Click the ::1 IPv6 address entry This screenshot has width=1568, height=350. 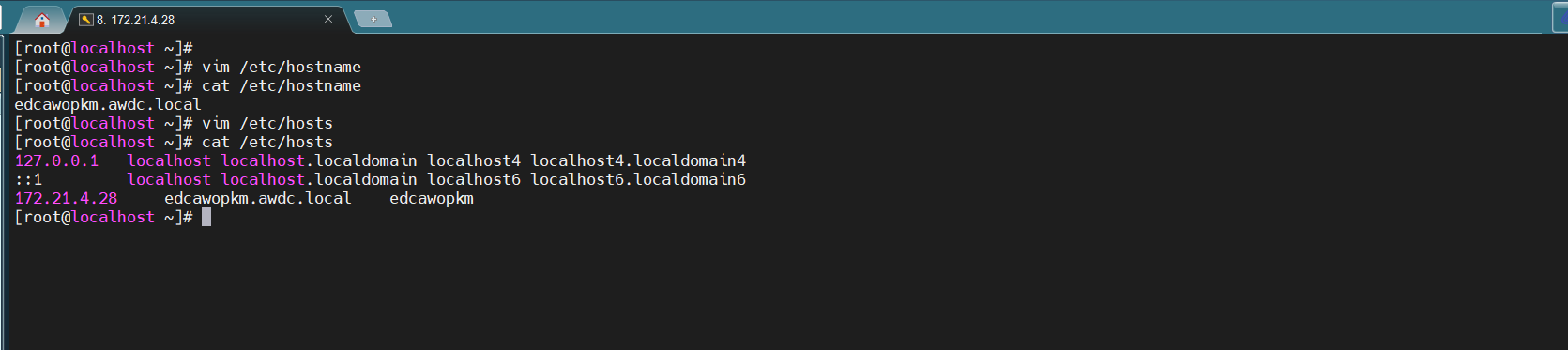pyautogui.click(x=28, y=179)
